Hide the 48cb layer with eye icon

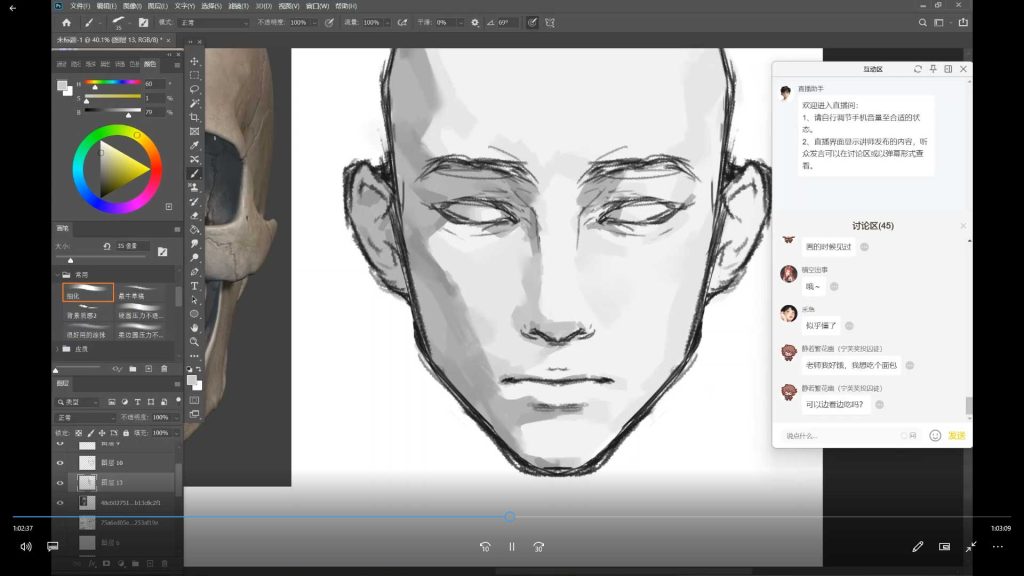60,503
